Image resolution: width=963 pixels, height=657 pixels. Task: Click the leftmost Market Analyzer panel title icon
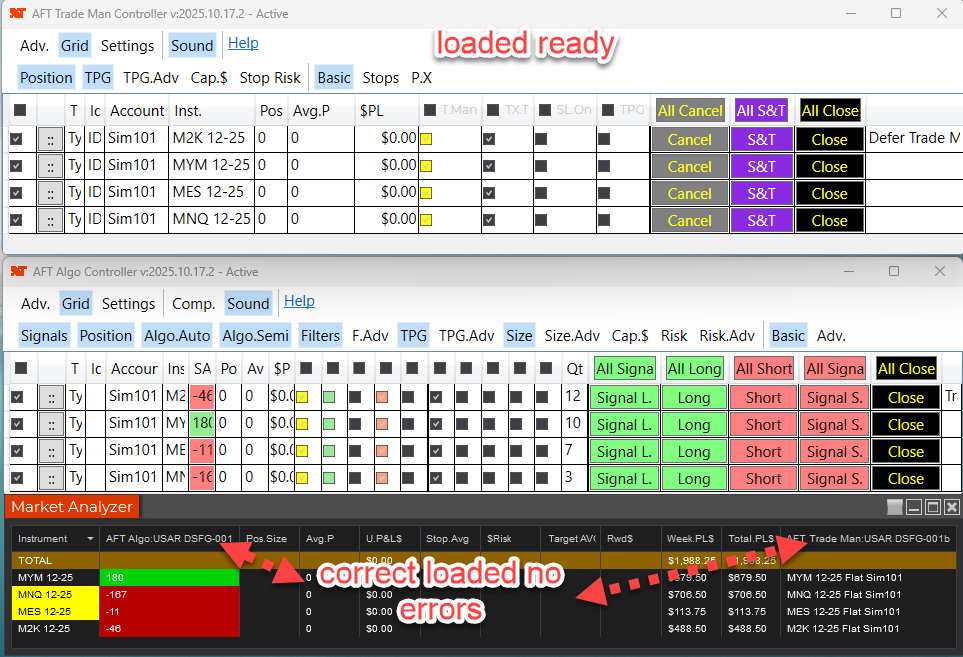pyautogui.click(x=895, y=507)
